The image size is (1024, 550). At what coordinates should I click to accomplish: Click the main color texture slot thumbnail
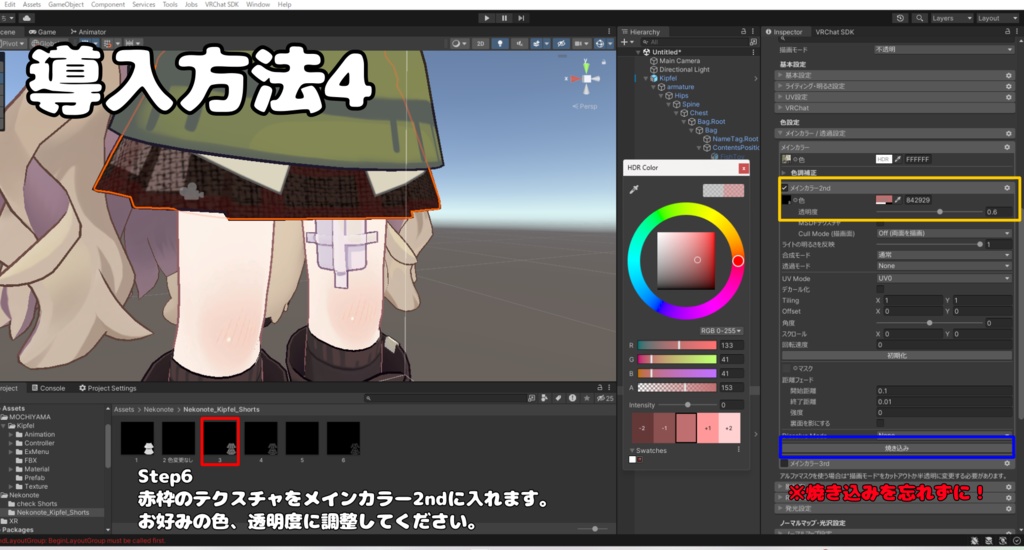pos(786,159)
